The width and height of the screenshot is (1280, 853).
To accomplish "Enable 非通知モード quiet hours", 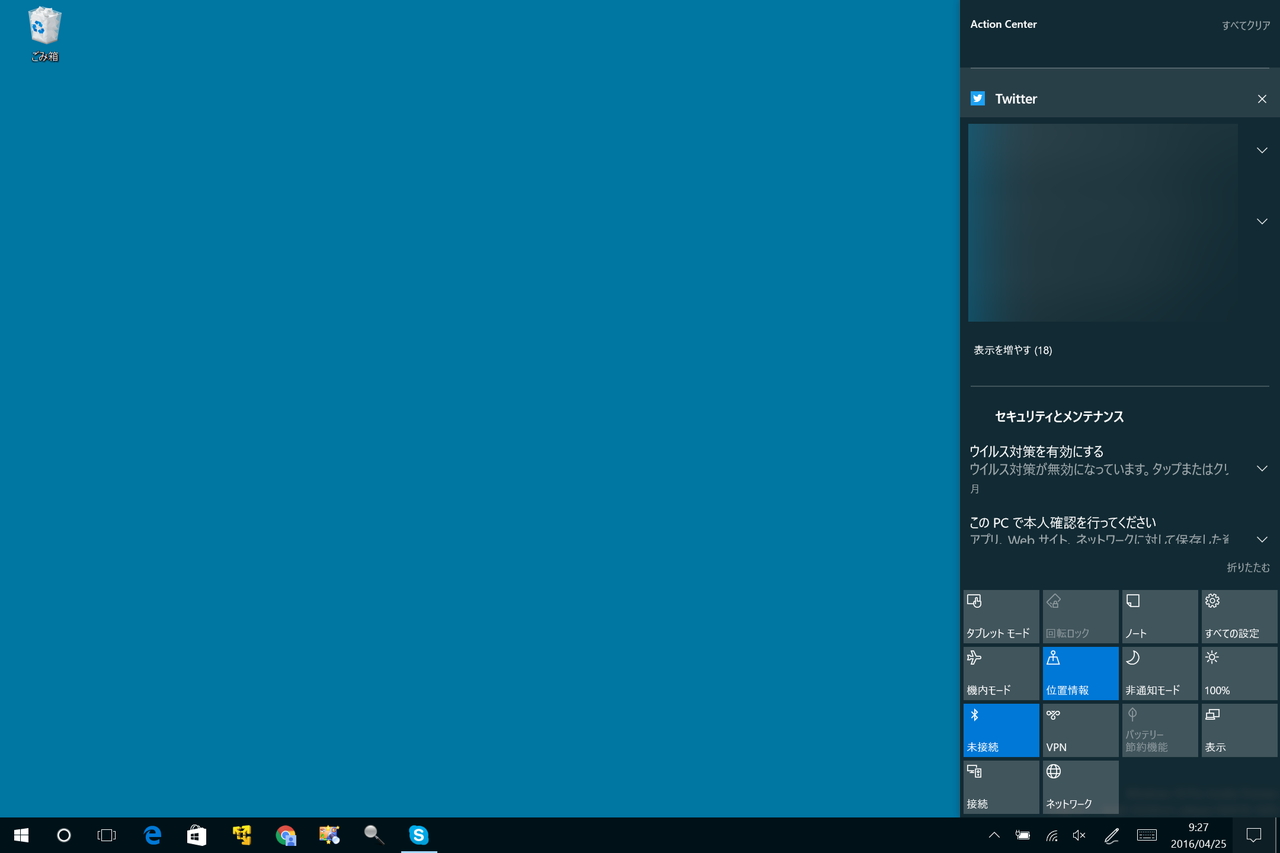I will pyautogui.click(x=1160, y=674).
